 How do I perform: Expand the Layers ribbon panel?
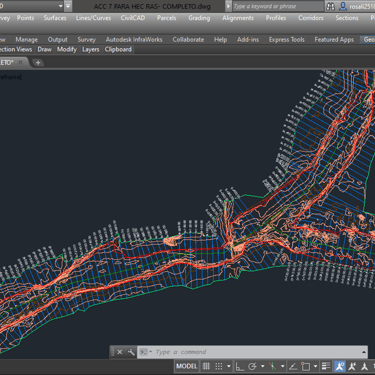(91, 50)
